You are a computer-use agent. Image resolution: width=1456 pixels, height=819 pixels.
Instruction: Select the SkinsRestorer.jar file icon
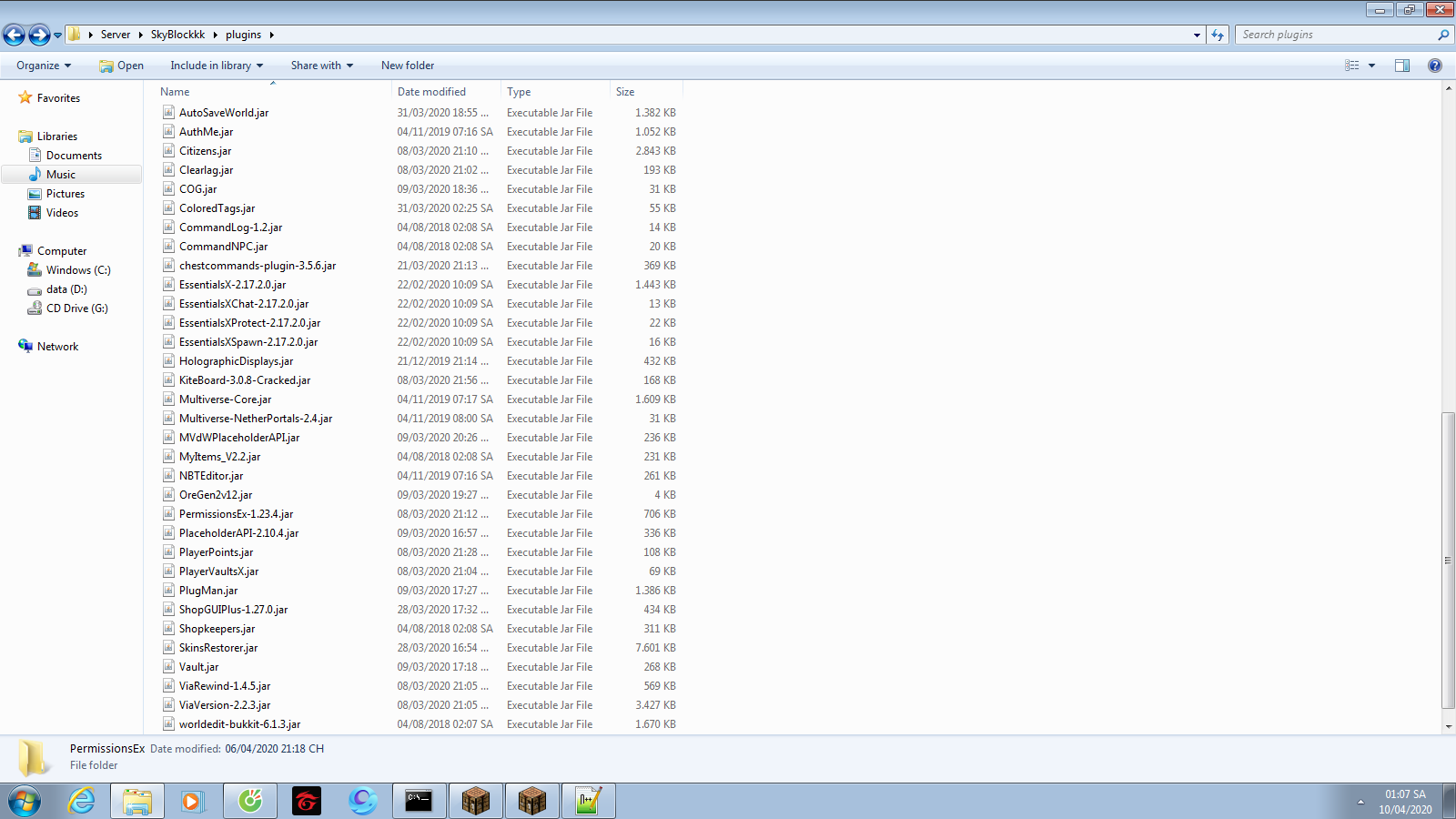(x=168, y=648)
